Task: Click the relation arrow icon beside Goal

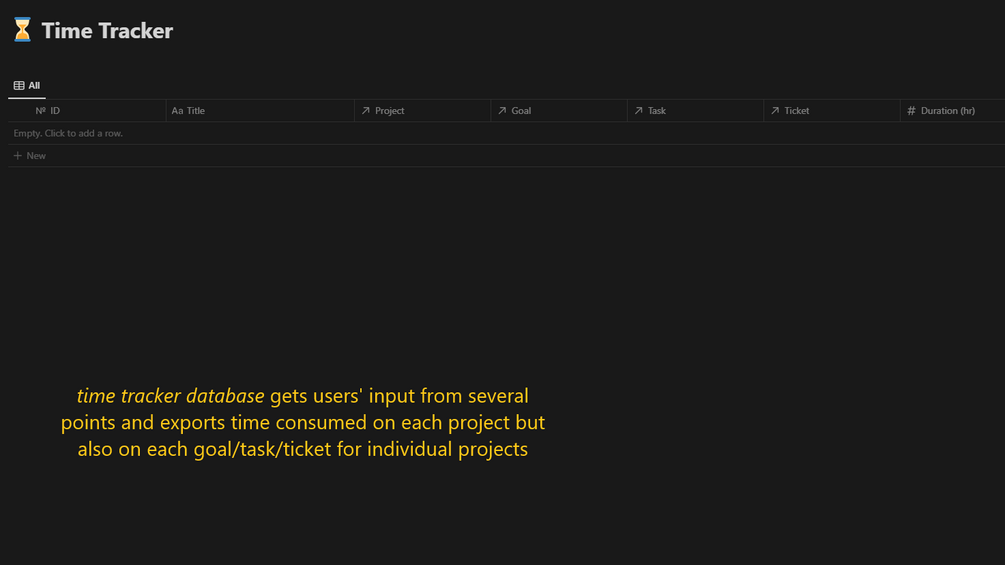Action: pos(502,111)
